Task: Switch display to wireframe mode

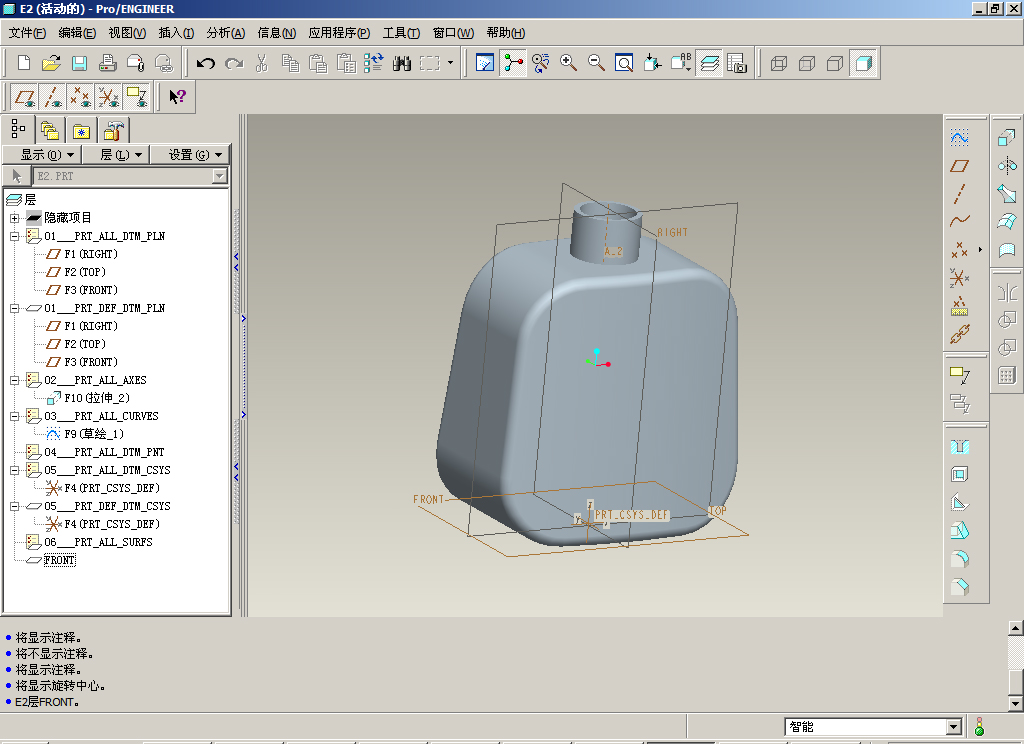Action: (779, 63)
